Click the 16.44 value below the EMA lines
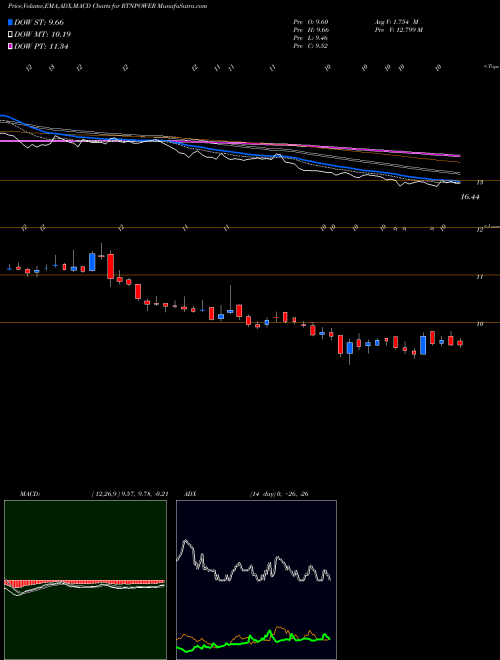The height and width of the screenshot is (660, 500). click(470, 197)
